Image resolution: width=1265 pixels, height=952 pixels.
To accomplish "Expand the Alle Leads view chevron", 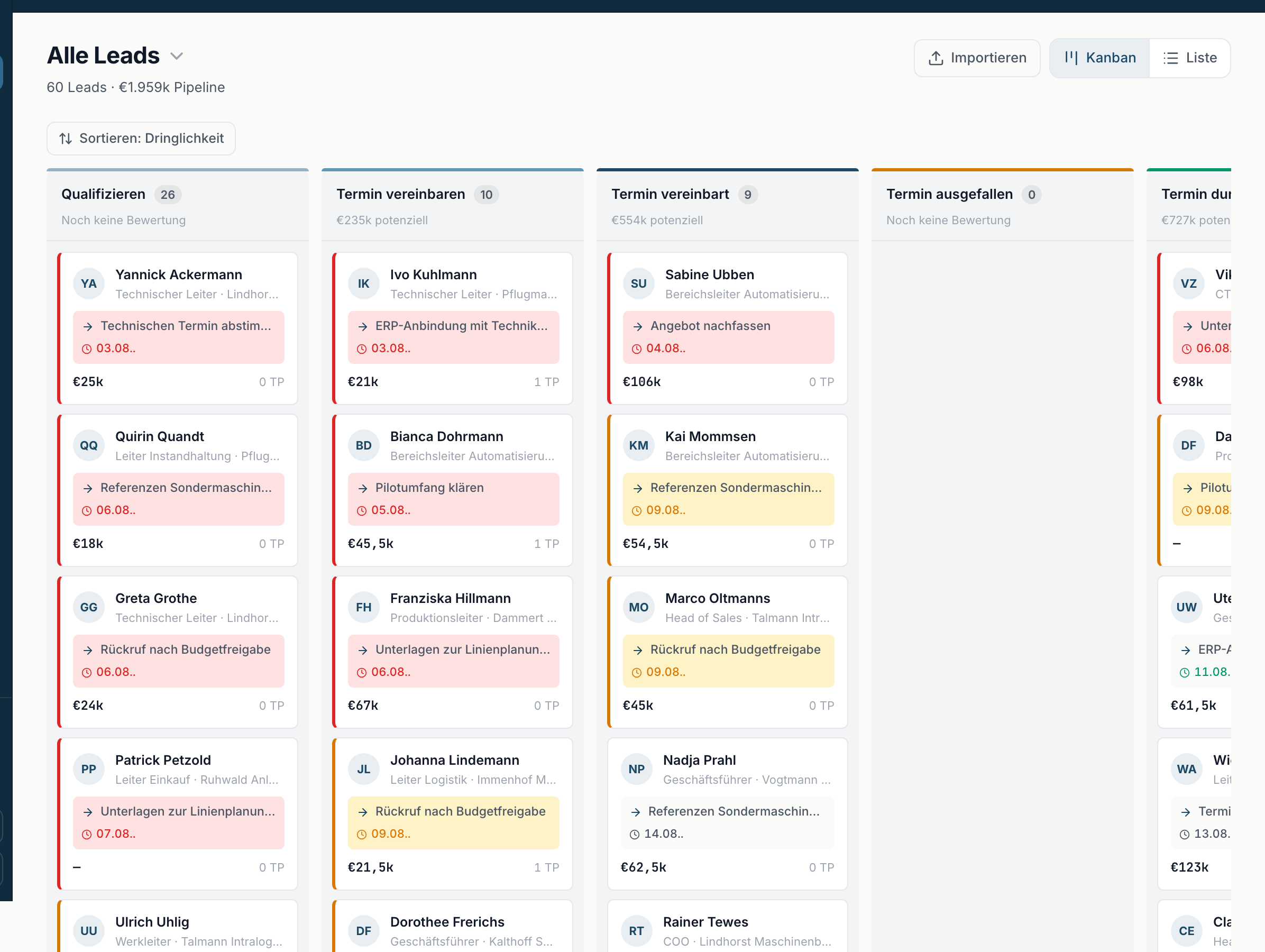I will (177, 56).
